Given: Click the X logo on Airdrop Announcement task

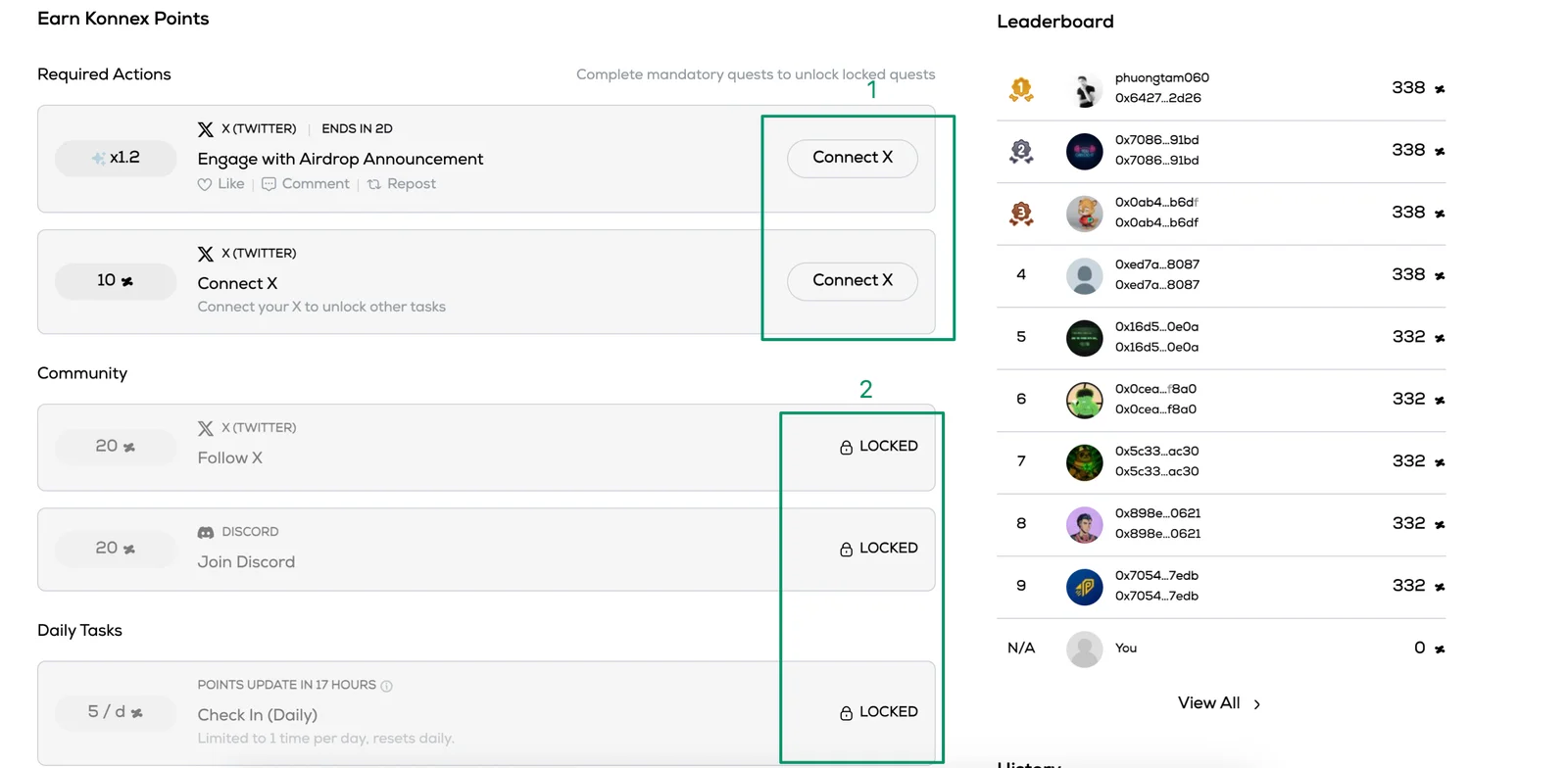Looking at the screenshot, I should 206,129.
